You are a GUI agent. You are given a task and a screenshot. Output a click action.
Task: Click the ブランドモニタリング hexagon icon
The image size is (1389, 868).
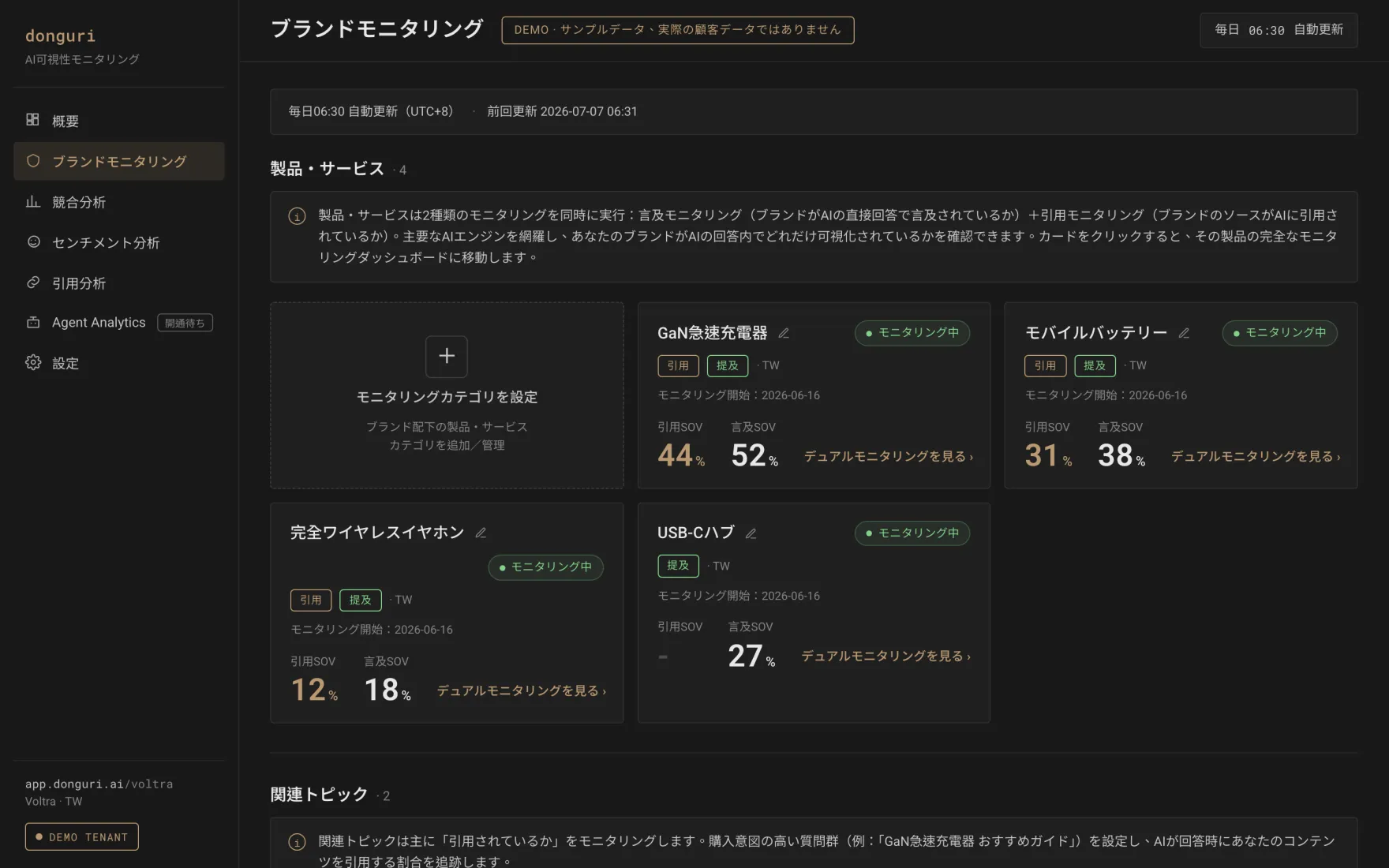tap(32, 161)
